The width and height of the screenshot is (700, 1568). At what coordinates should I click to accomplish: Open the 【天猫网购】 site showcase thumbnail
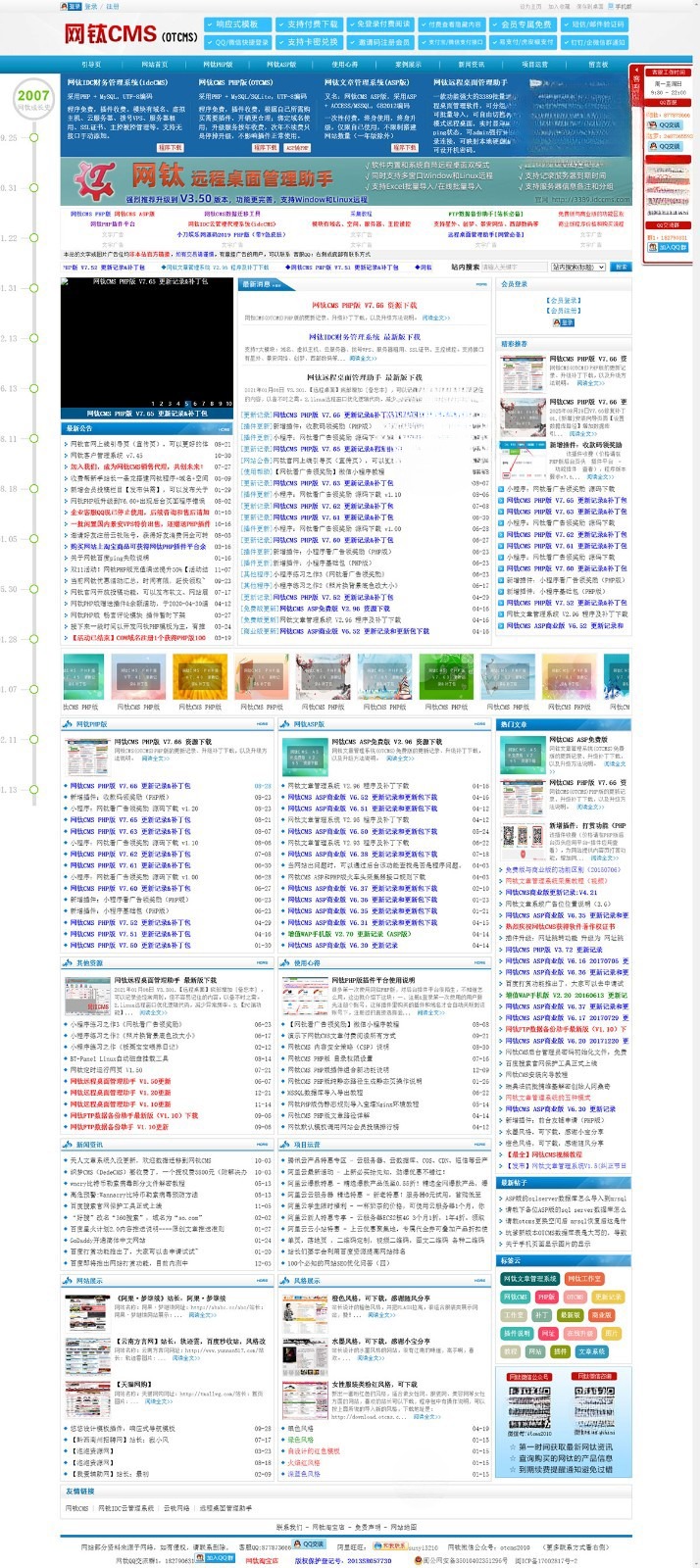point(87,1397)
